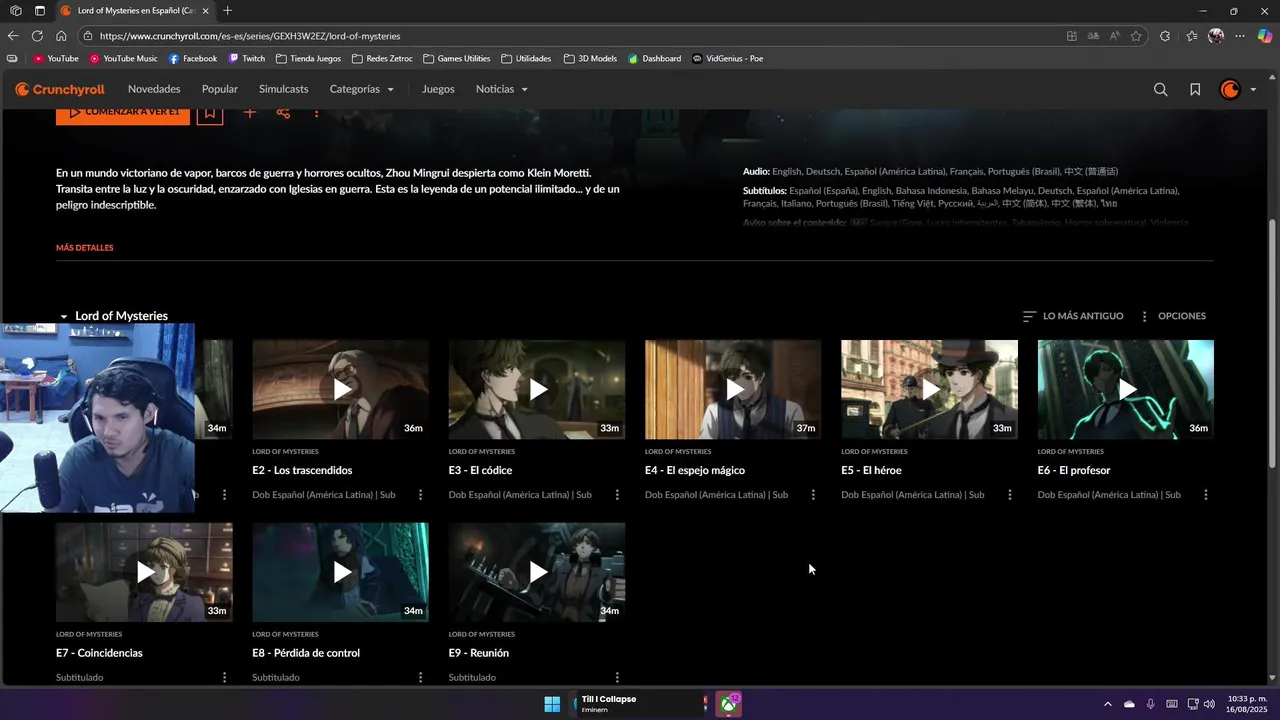Open a new browser tab
Screen dimensions: 1280x720
(228, 11)
